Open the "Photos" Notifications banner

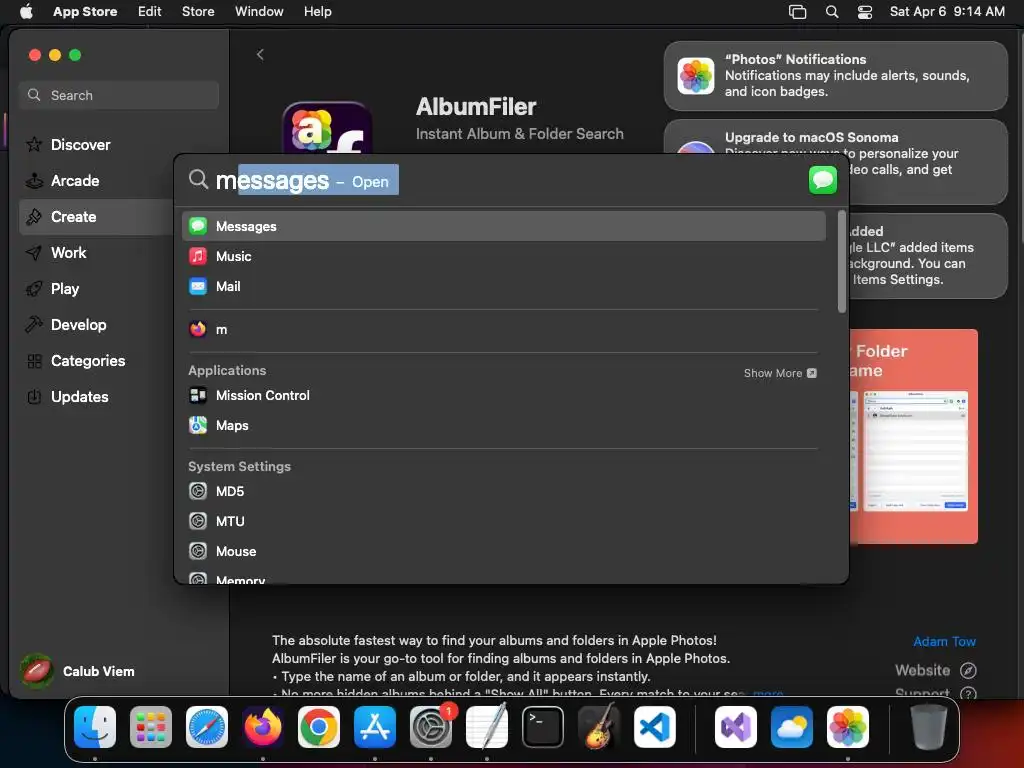(x=836, y=76)
